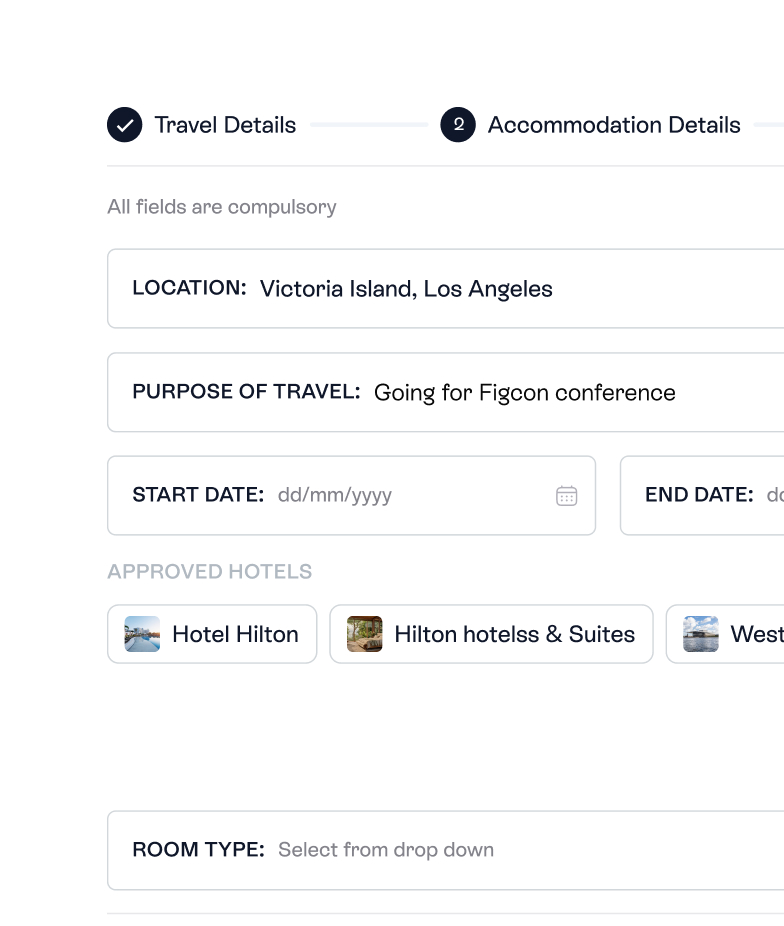This screenshot has width=784, height=926.
Task: Select the Westin hotel option
Action: point(730,634)
